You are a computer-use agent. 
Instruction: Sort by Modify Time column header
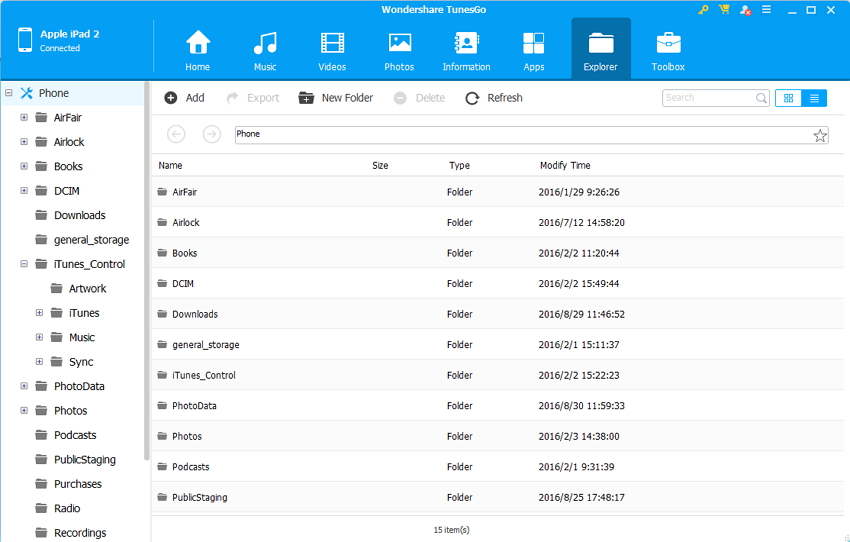(565, 165)
